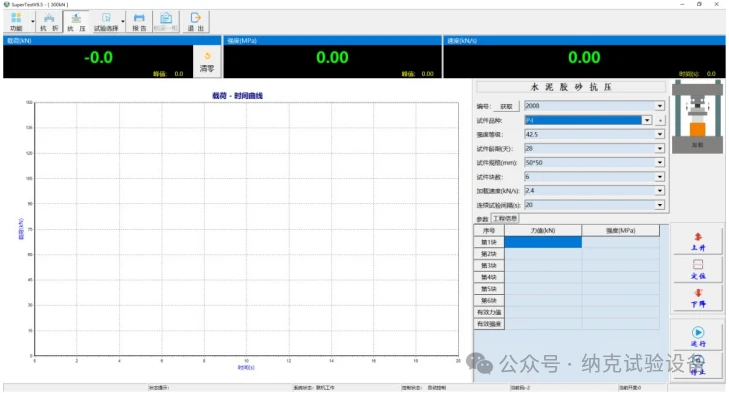Select the highlighted 第1块 force cell

543,242
